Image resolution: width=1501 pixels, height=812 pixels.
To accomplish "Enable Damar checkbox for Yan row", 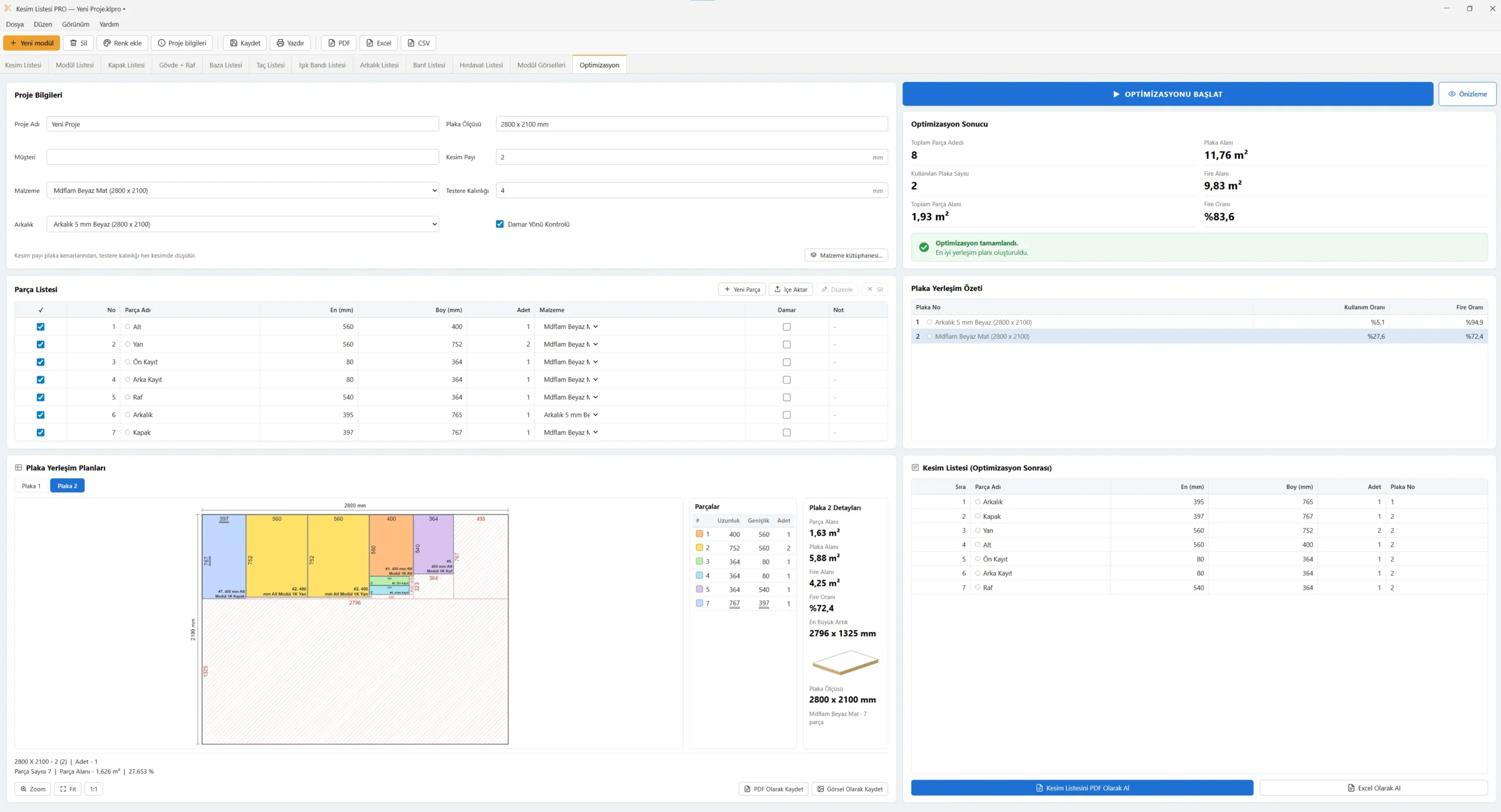I will pos(787,344).
